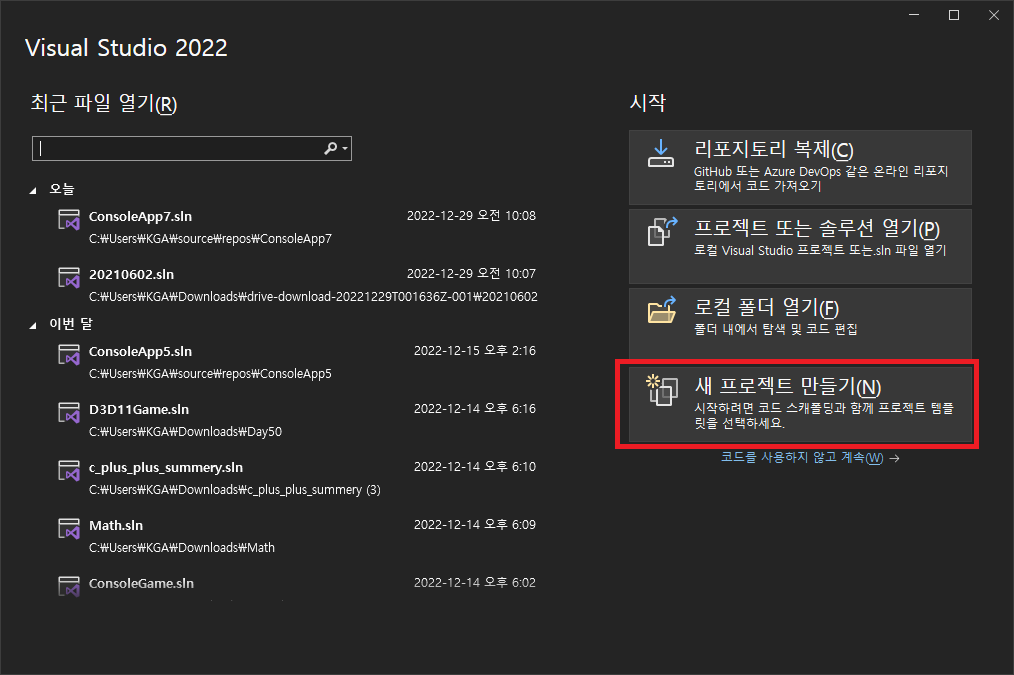
Task: Click the clone repository download icon
Action: click(661, 153)
